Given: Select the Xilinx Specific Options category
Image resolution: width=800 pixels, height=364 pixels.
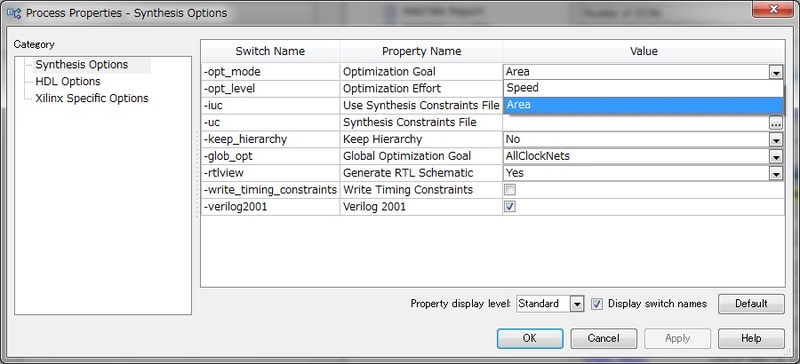Looking at the screenshot, I should 92,99.
